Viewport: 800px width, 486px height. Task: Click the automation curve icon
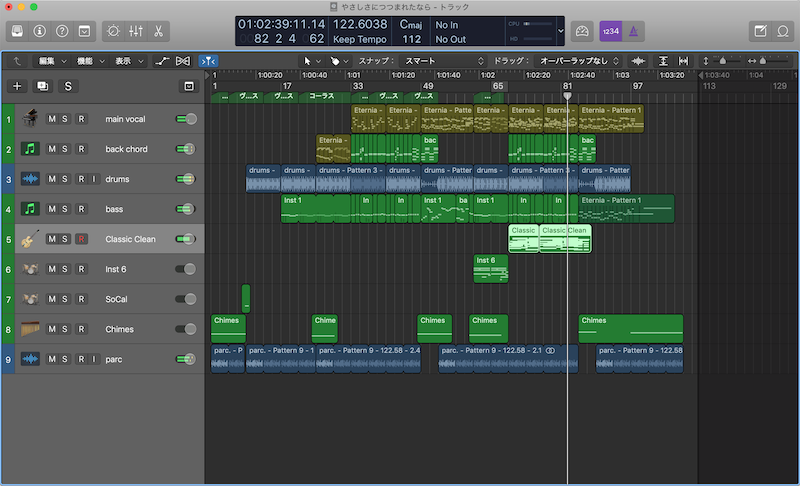coord(162,61)
